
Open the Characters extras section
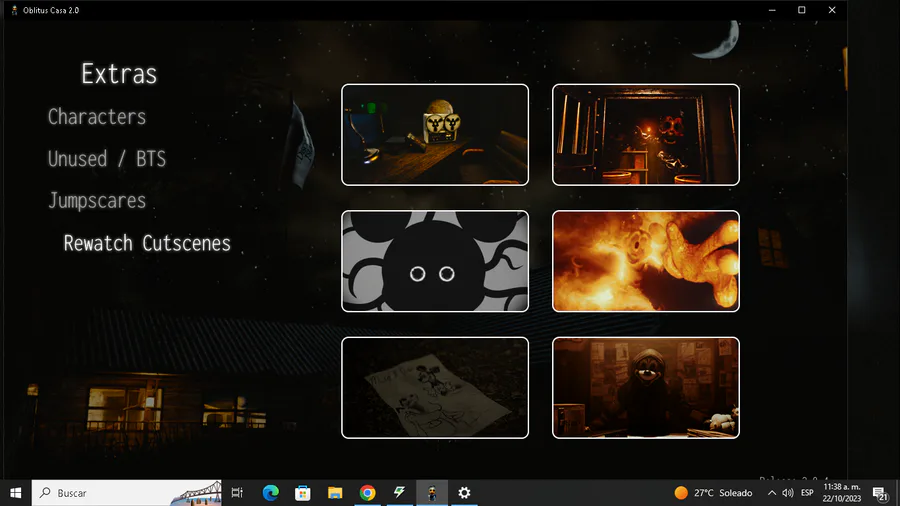(x=97, y=117)
